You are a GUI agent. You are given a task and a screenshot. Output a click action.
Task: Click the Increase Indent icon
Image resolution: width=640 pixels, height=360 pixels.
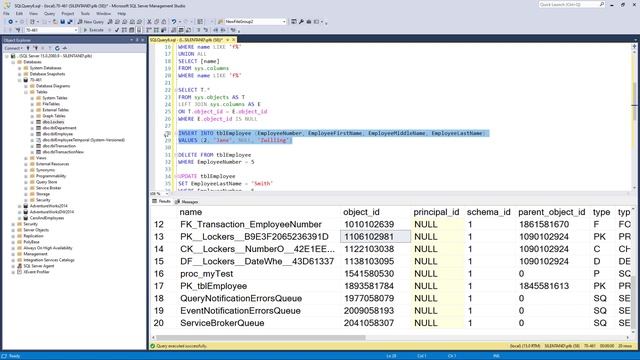point(223,30)
